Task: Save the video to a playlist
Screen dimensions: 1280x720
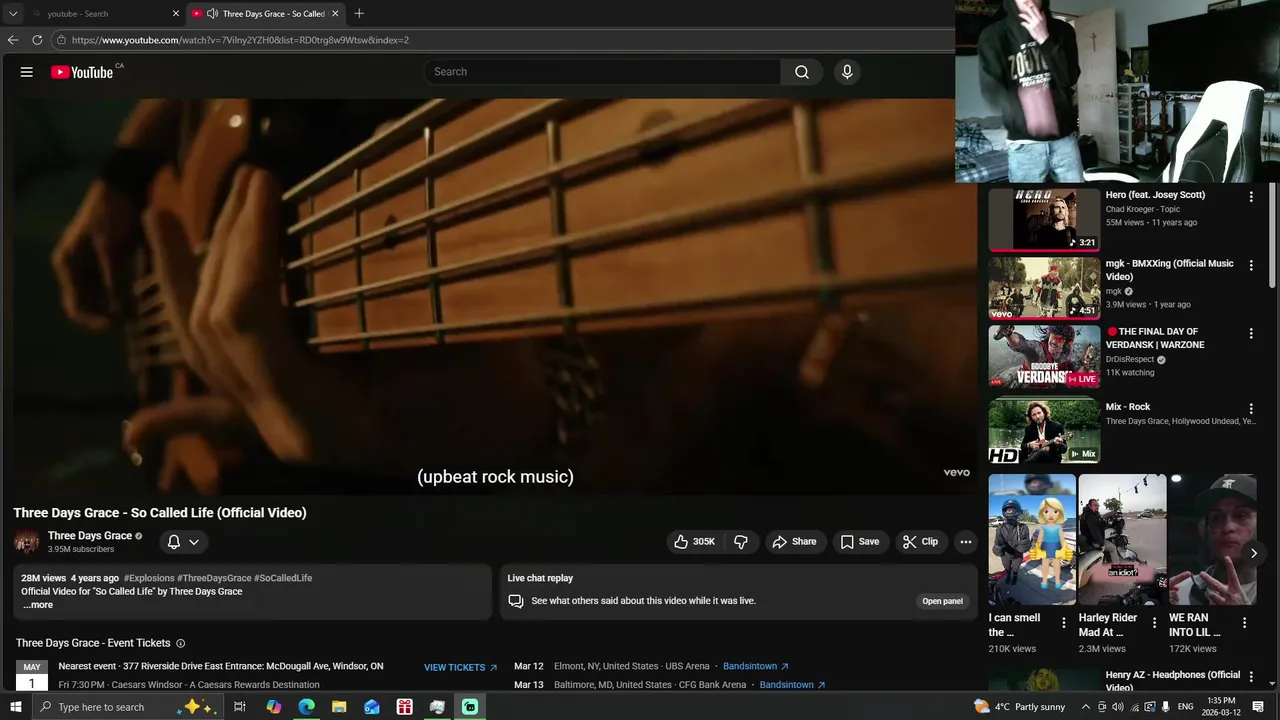Action: click(860, 542)
